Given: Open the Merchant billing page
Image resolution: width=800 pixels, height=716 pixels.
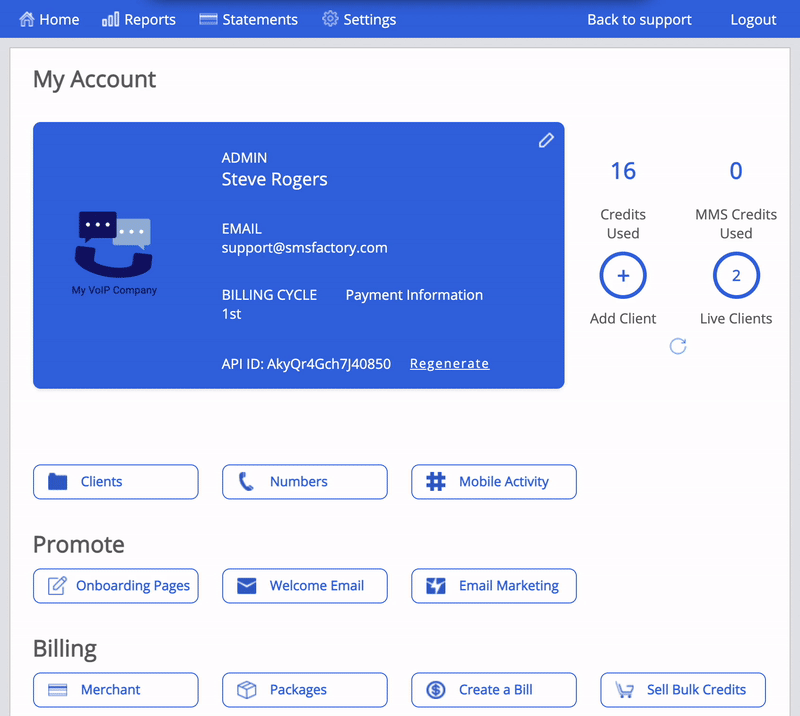Looking at the screenshot, I should pos(116,690).
